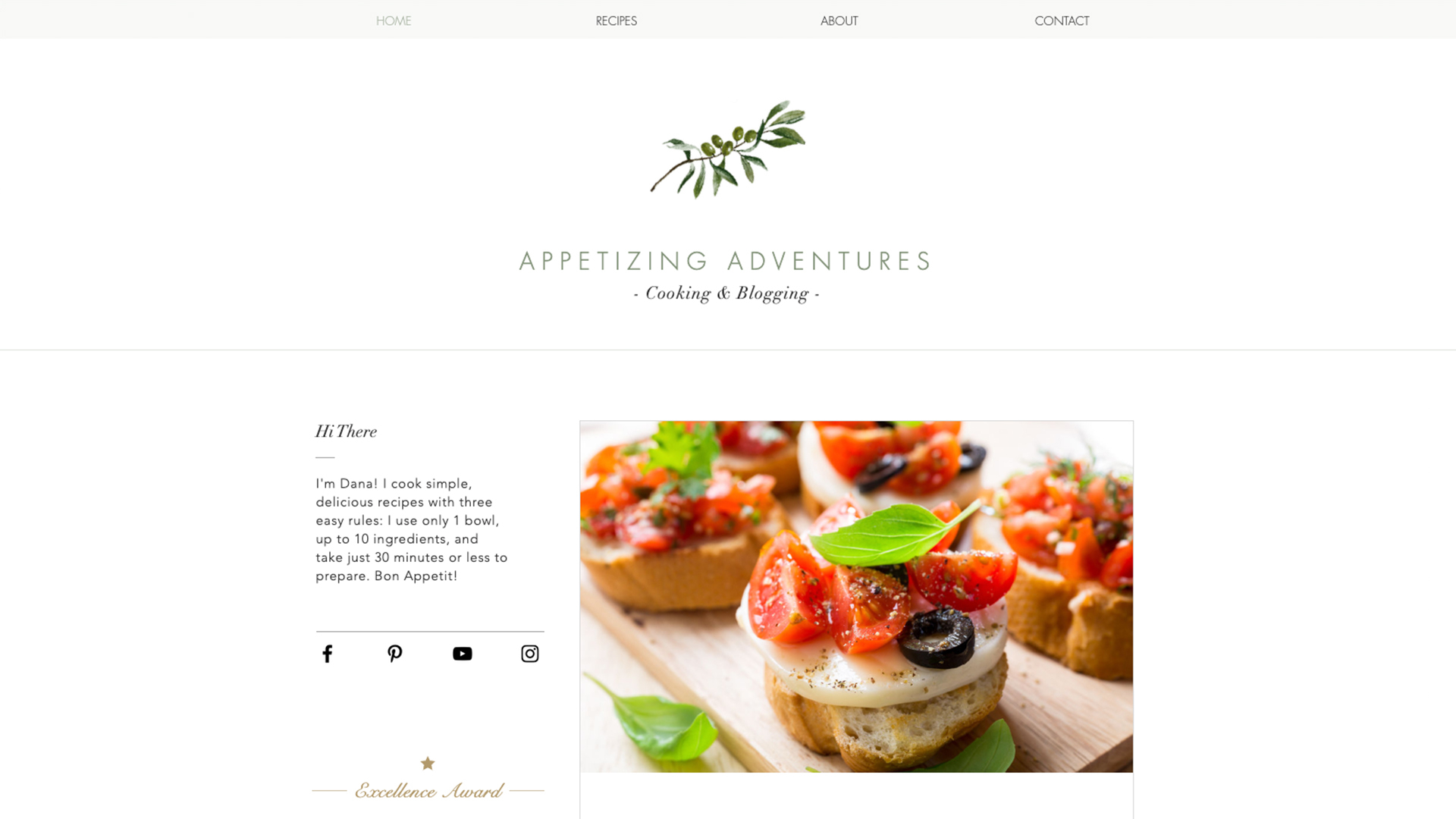Navigate to YouTube channel

coord(462,653)
